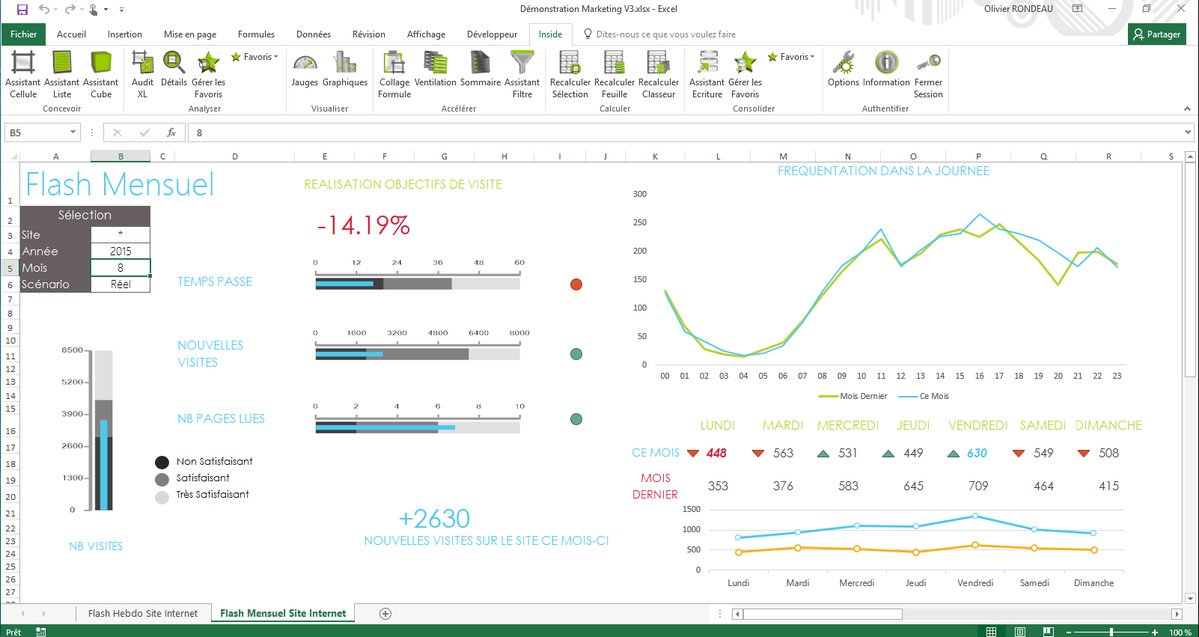Click the Insert Function fx button
This screenshot has width=1199, height=637.
tap(171, 132)
